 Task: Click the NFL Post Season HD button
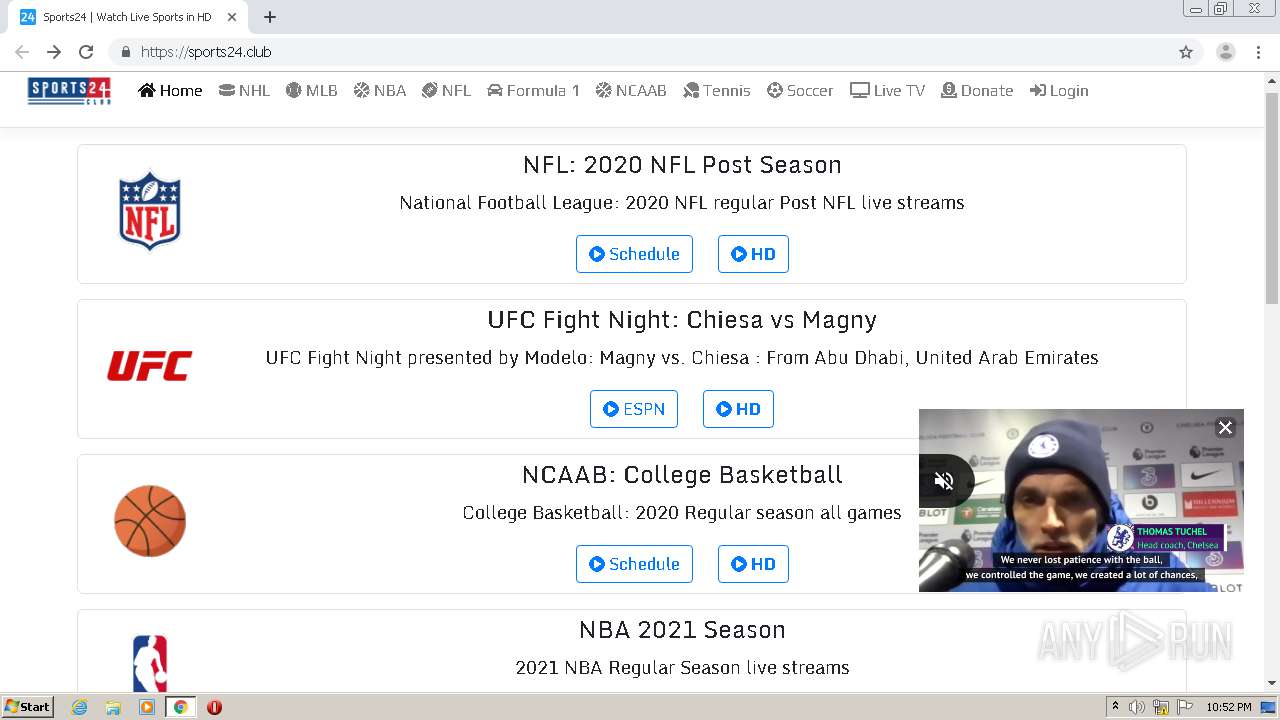pos(753,254)
